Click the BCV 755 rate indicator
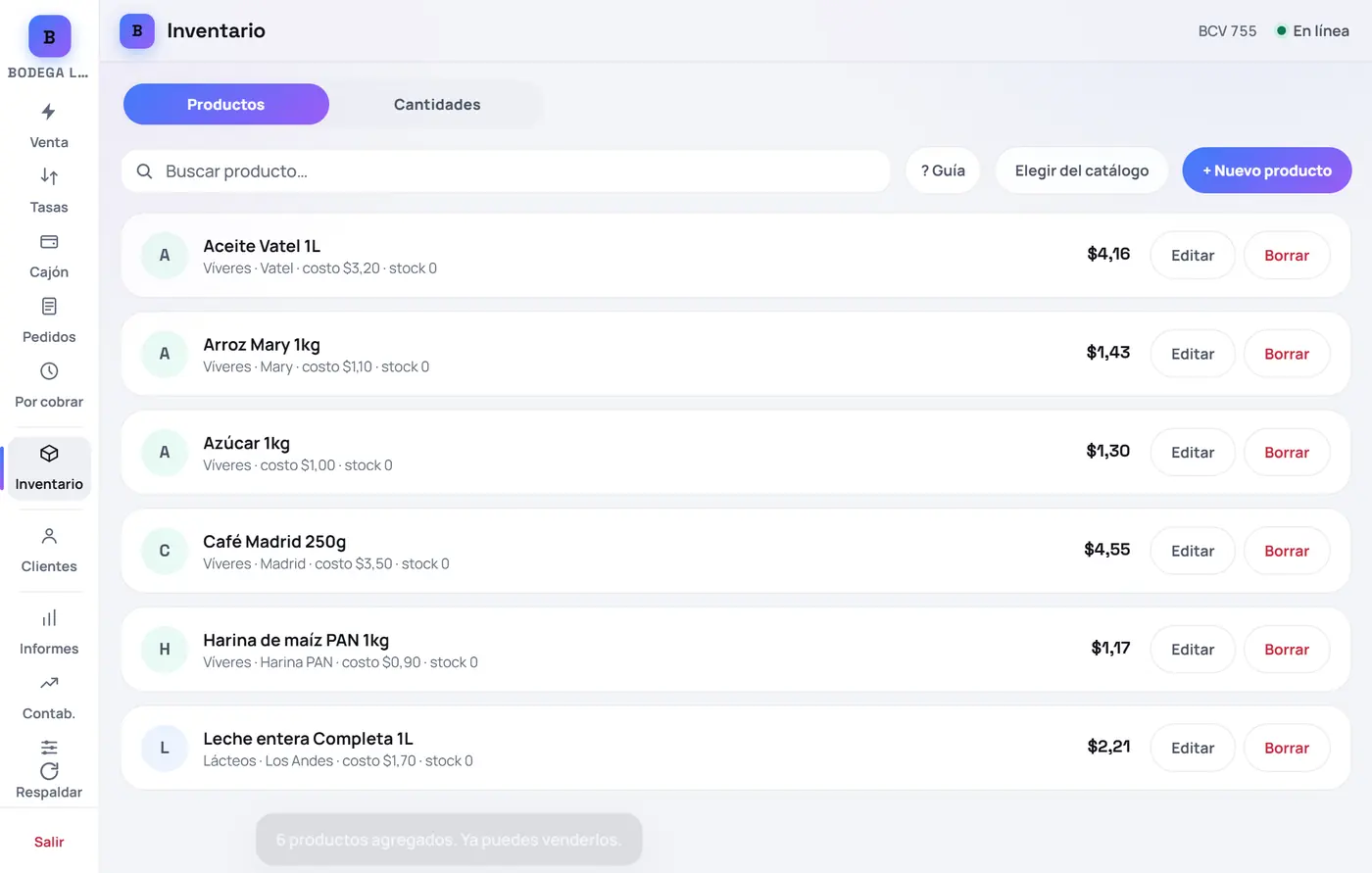The image size is (1372, 873). point(1227,31)
